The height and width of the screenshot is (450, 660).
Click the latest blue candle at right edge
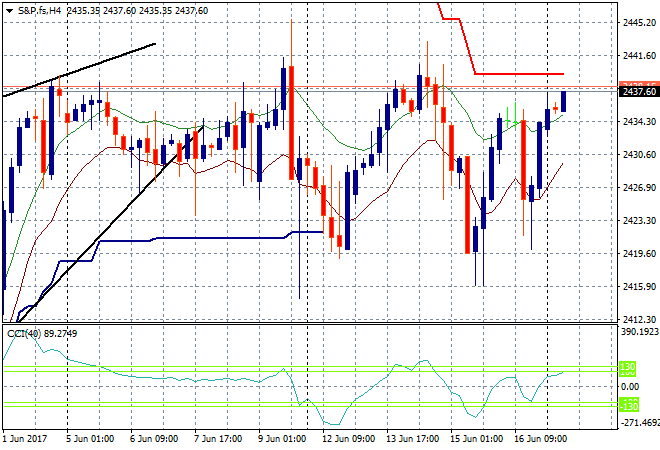pyautogui.click(x=563, y=101)
